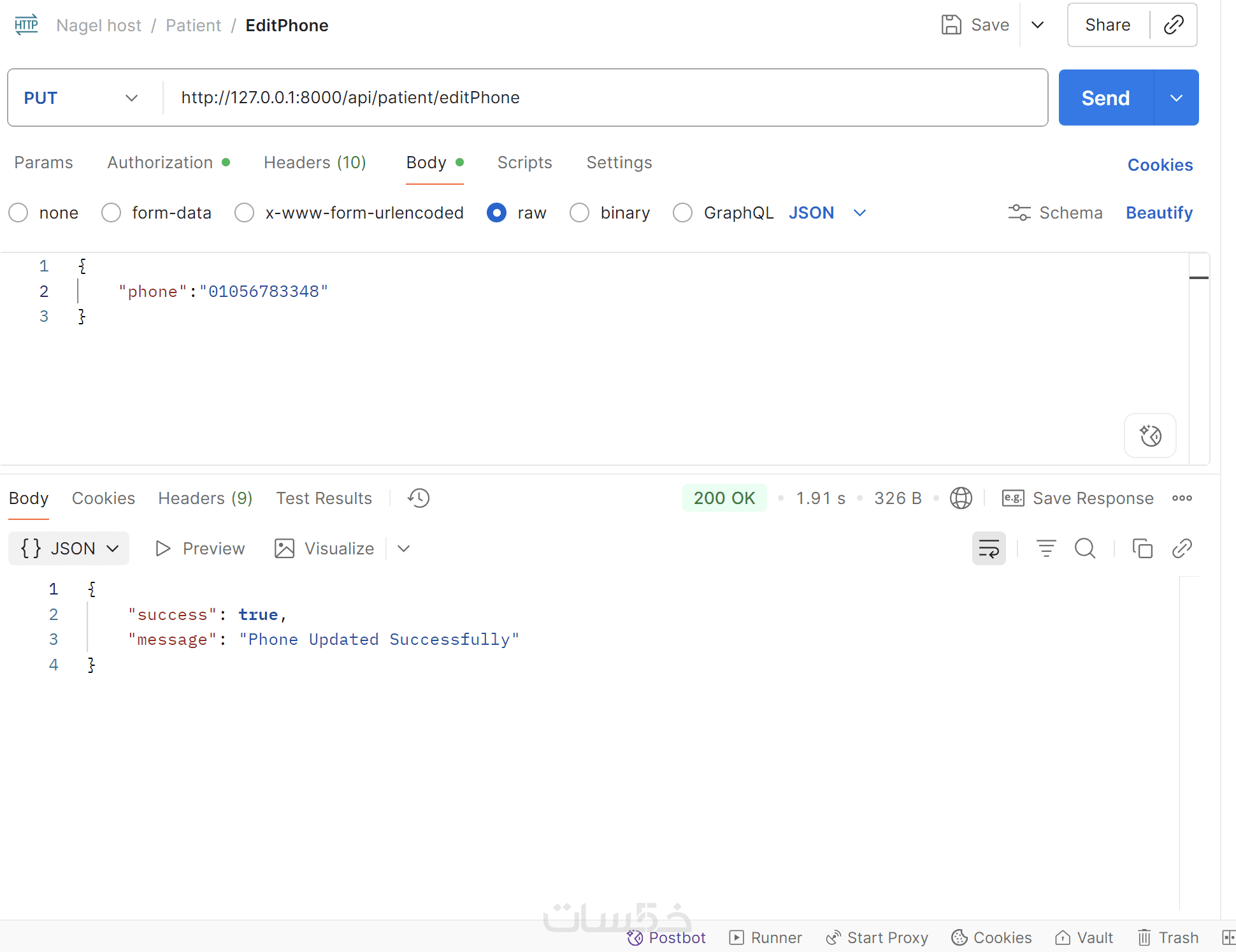Open search in response body

tap(1085, 549)
